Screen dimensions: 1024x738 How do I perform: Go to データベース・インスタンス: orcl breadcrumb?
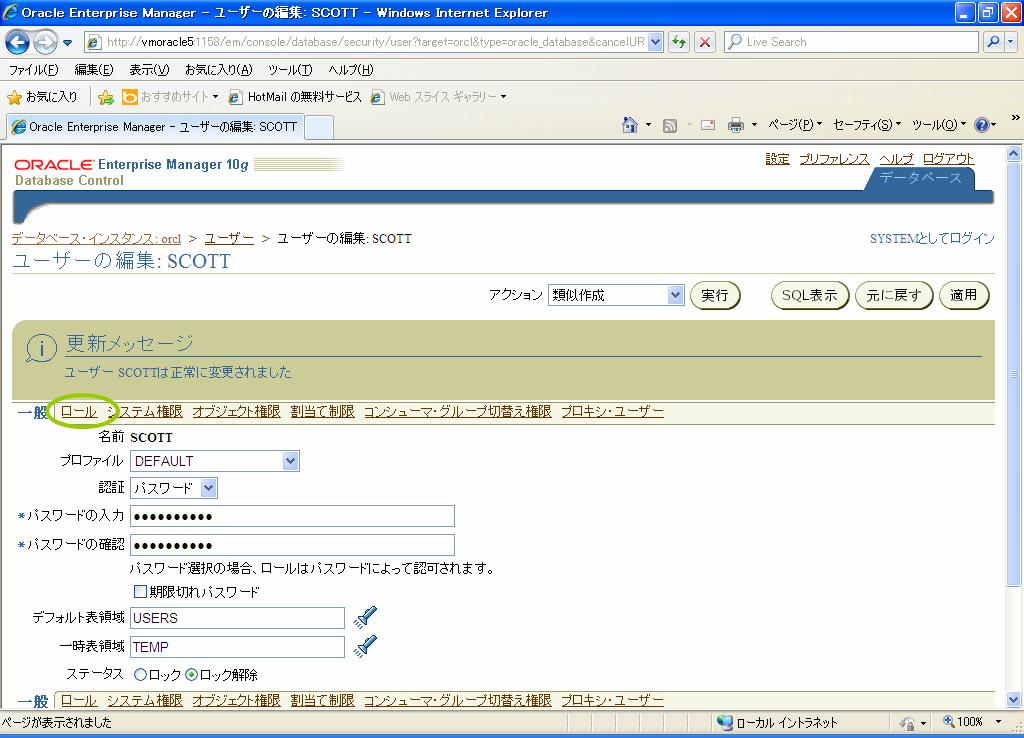[96, 238]
